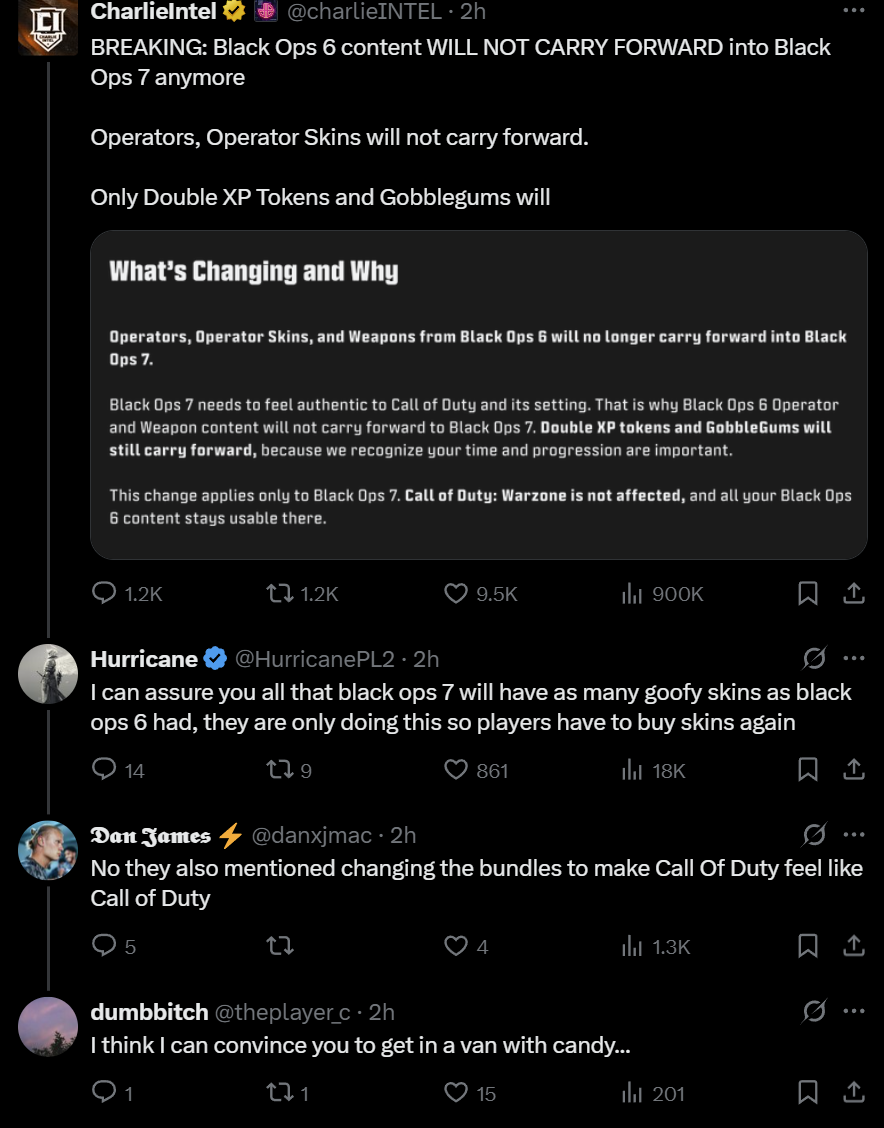Bookmark the dumbbitch user's reply
Viewport: 884px width, 1128px height.
(808, 1092)
